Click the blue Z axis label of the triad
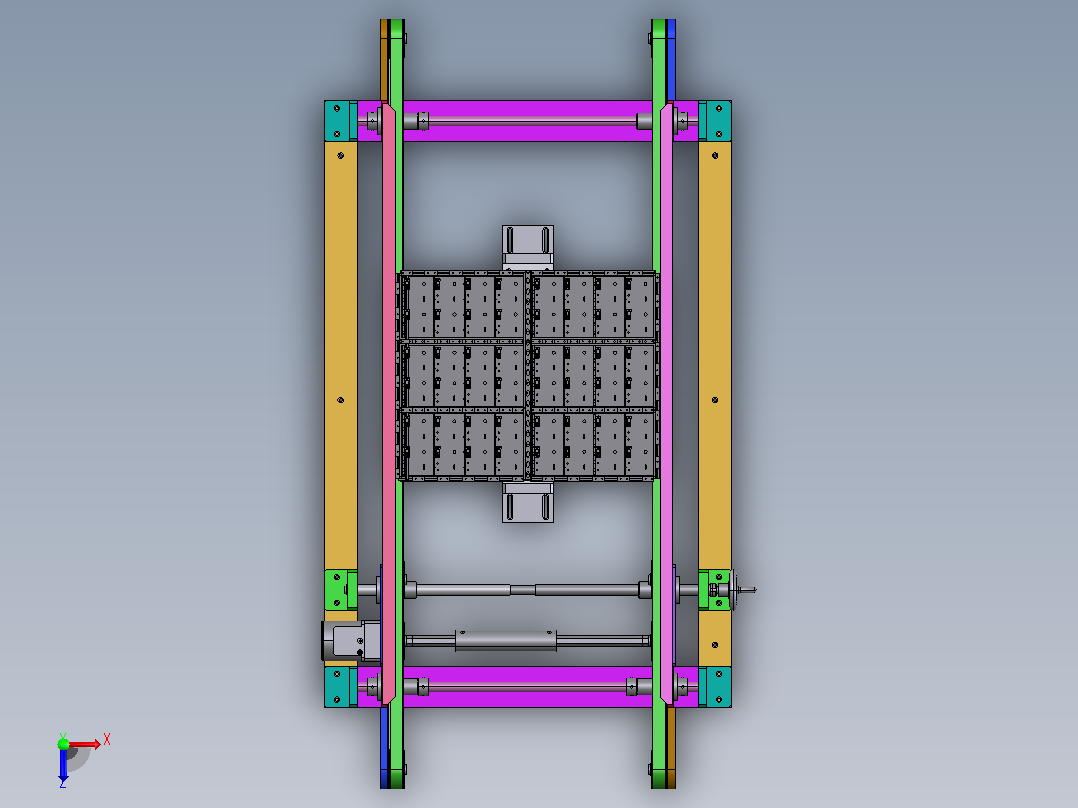Image resolution: width=1078 pixels, height=808 pixels. point(63,783)
